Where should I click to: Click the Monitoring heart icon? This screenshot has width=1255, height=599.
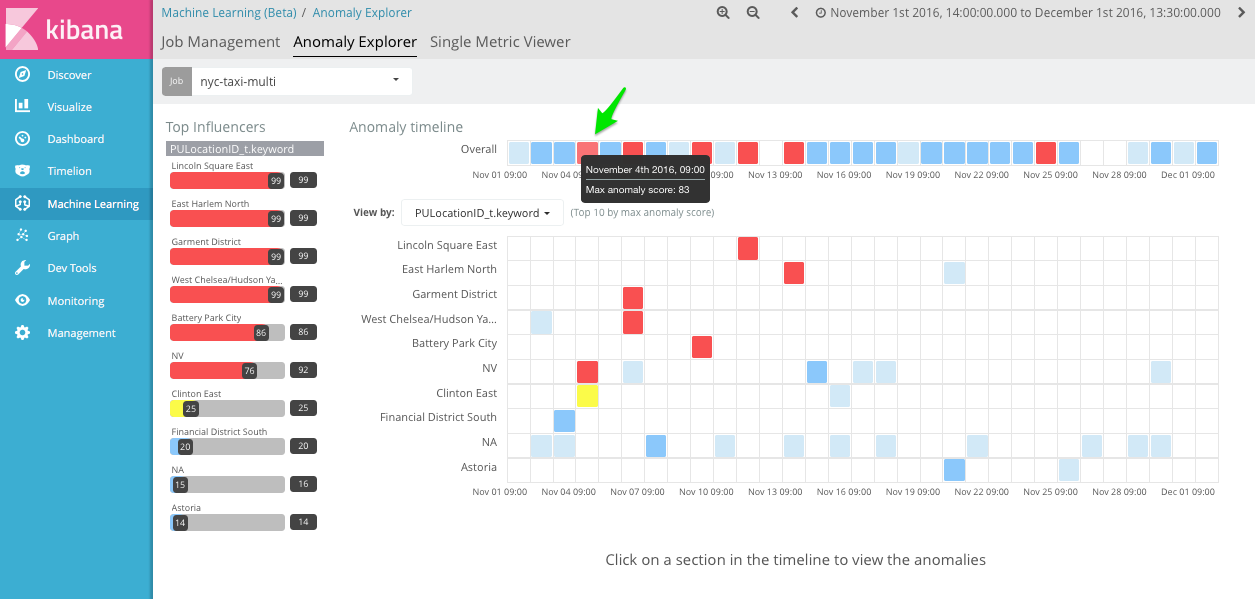(x=22, y=300)
